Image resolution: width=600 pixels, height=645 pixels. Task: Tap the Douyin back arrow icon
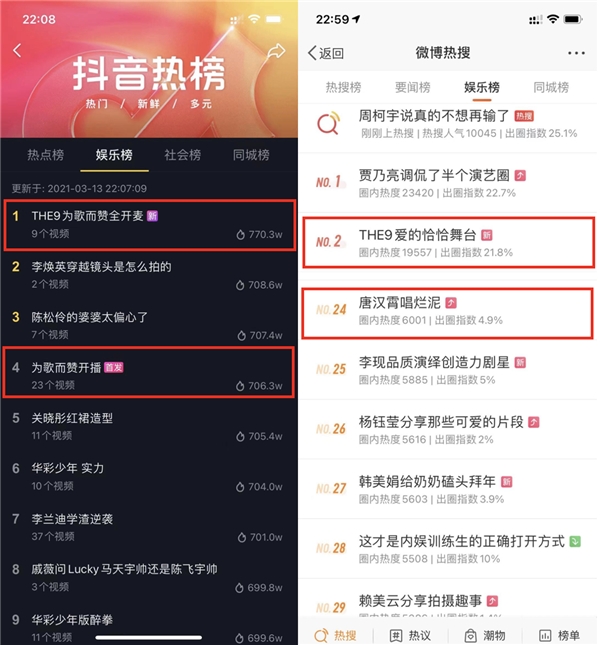17,51
